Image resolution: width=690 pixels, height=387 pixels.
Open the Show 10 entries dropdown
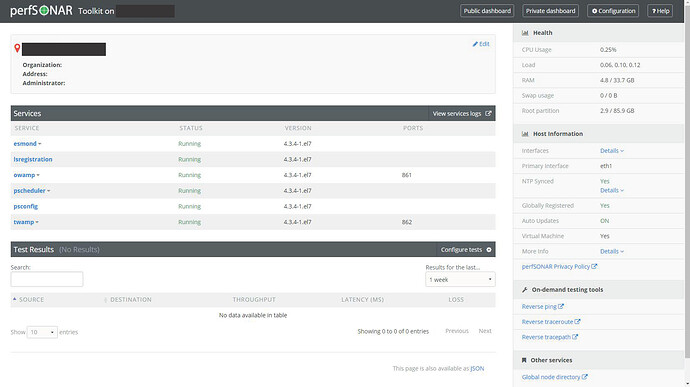42,332
